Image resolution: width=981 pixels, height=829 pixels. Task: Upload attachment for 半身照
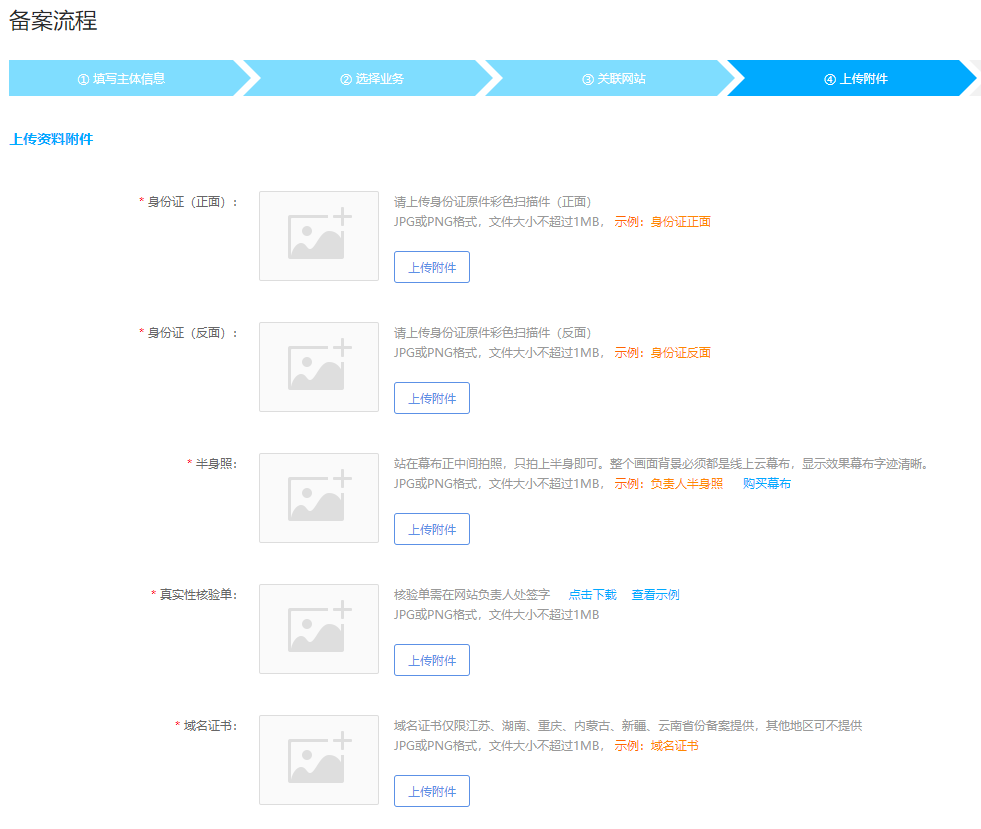pyautogui.click(x=431, y=529)
